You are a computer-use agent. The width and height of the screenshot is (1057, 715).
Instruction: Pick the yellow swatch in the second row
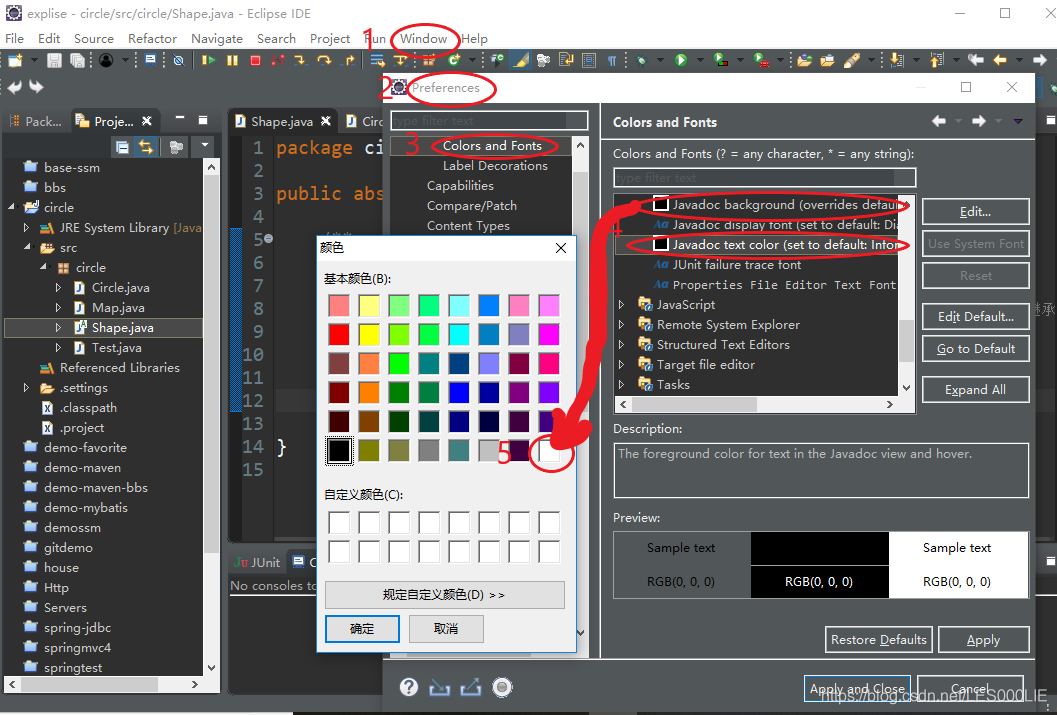pyautogui.click(x=369, y=334)
